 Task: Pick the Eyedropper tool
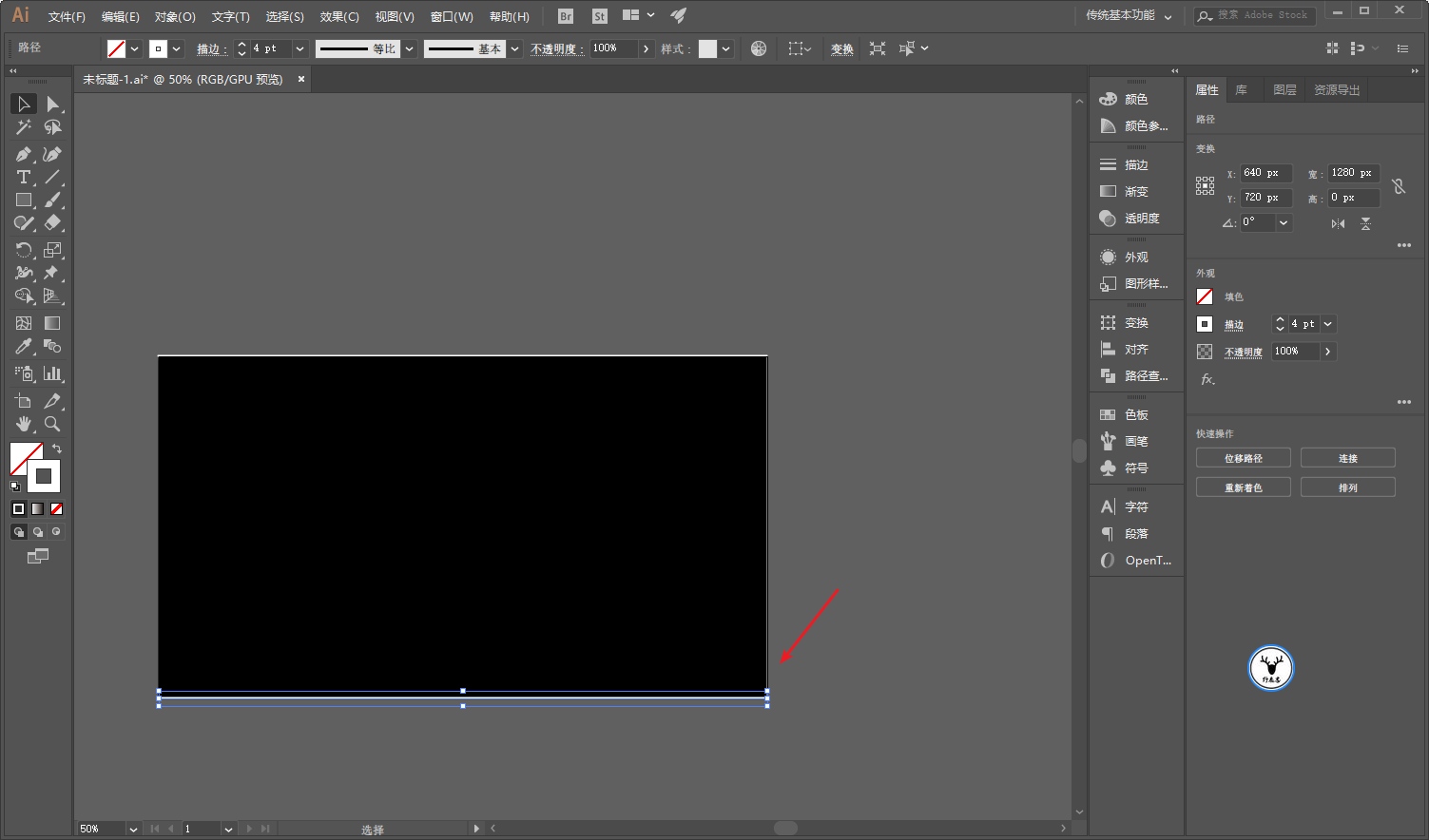tap(24, 346)
